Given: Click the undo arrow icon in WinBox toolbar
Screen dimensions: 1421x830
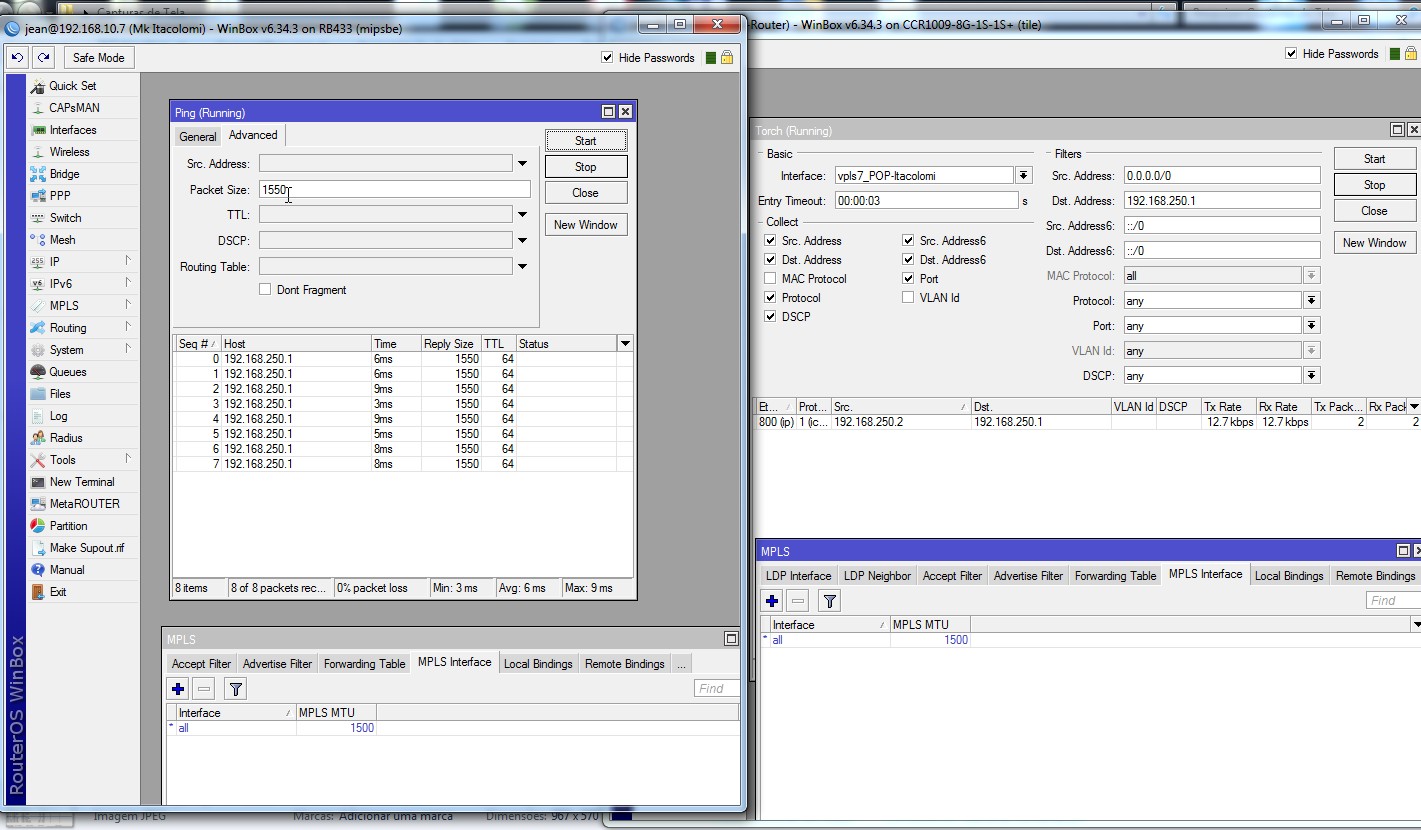Looking at the screenshot, I should click(17, 58).
